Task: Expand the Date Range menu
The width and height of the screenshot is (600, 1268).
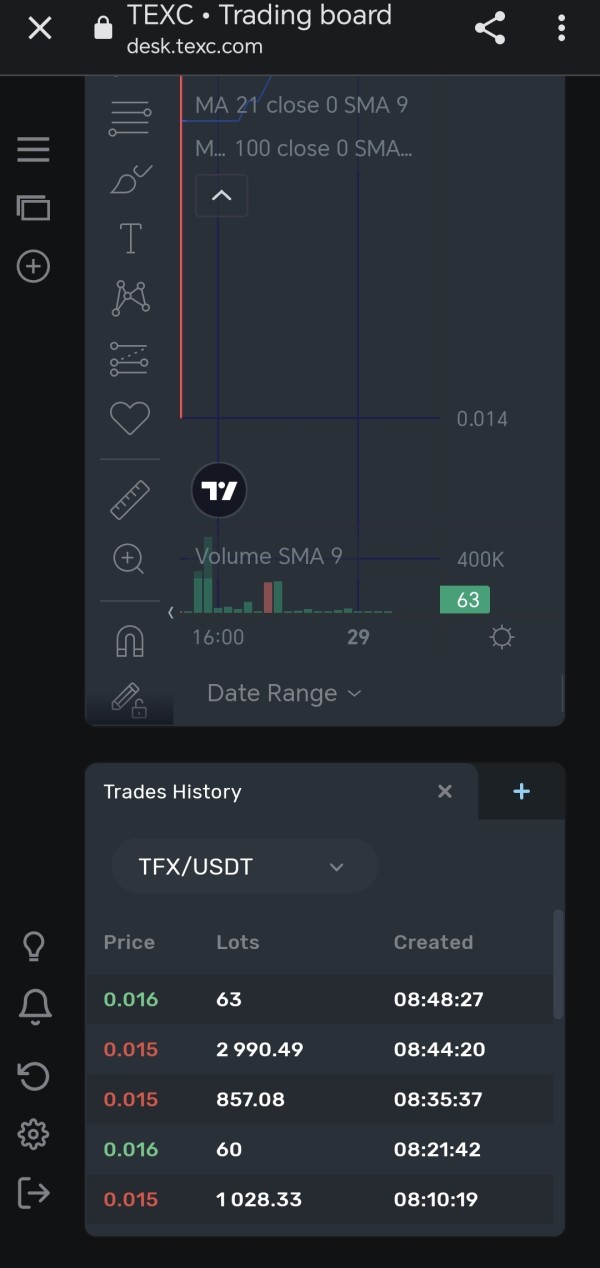Action: click(x=284, y=693)
